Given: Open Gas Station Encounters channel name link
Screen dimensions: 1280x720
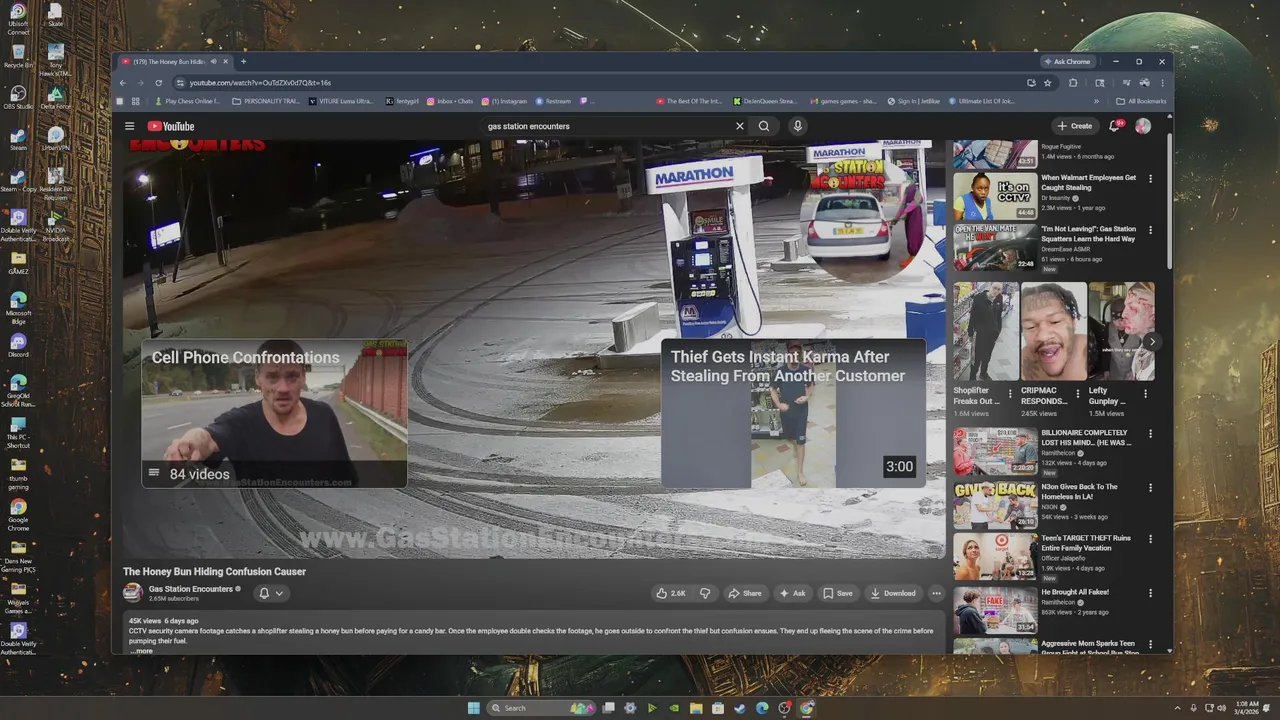Looking at the screenshot, I should point(191,589).
